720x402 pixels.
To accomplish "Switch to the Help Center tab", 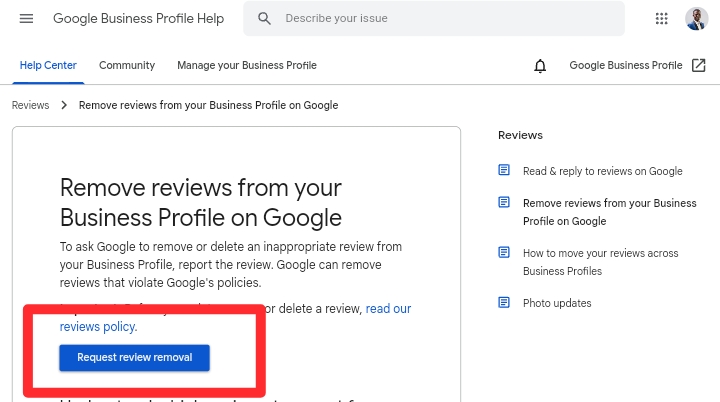I will click(x=48, y=65).
